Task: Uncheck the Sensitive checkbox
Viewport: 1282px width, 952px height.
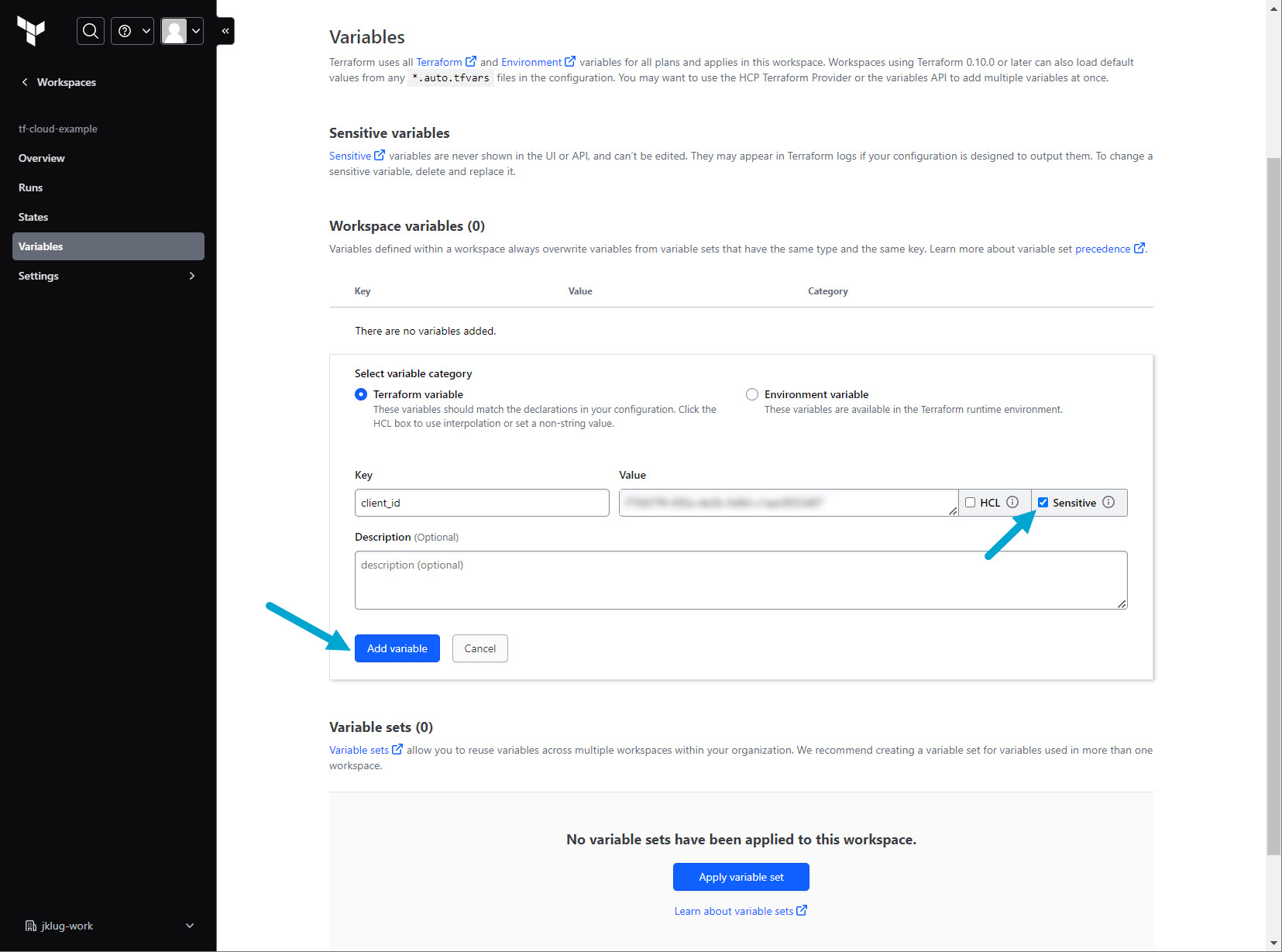Action: (1043, 503)
